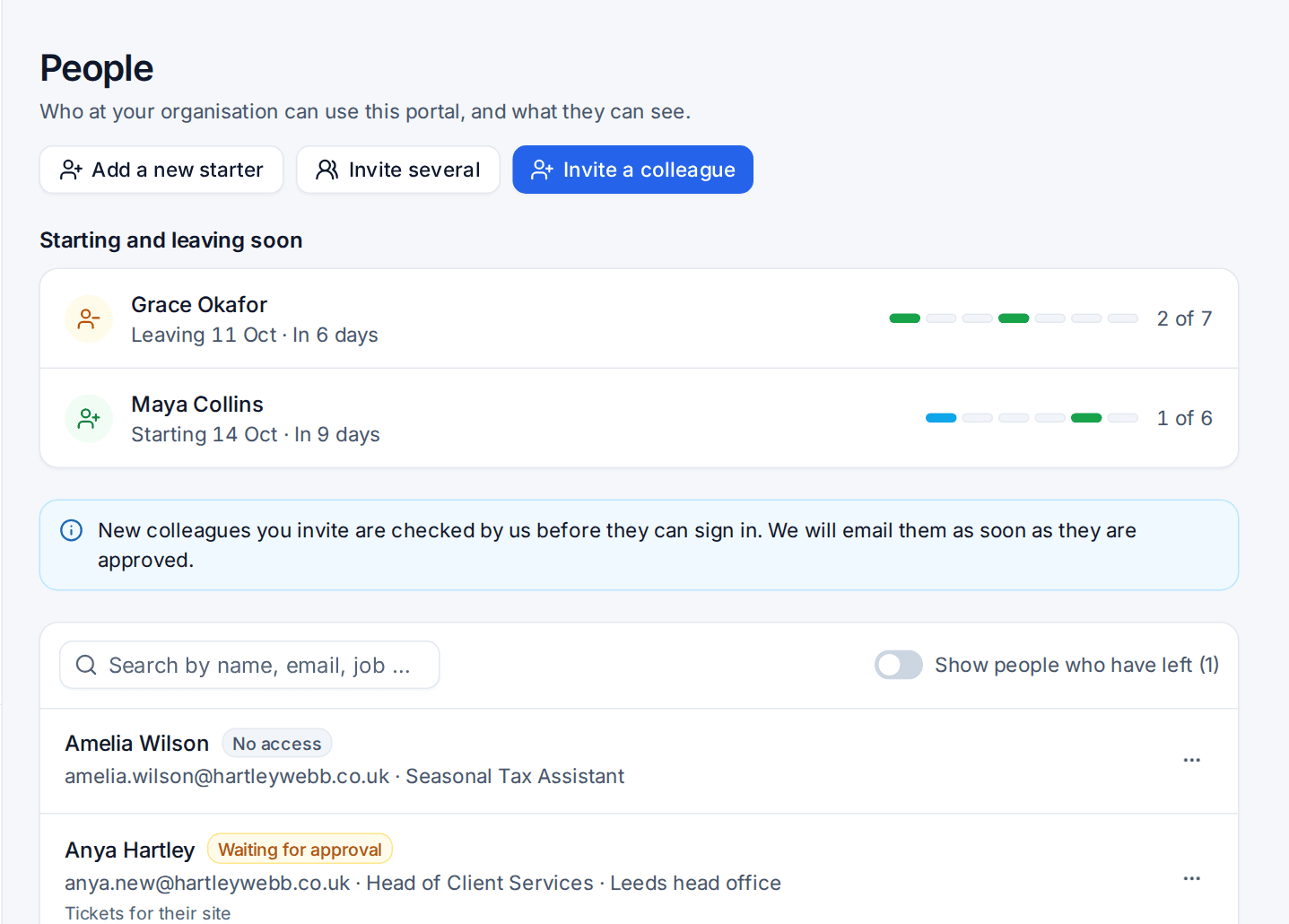Click the Add a new starter button

pos(161,170)
